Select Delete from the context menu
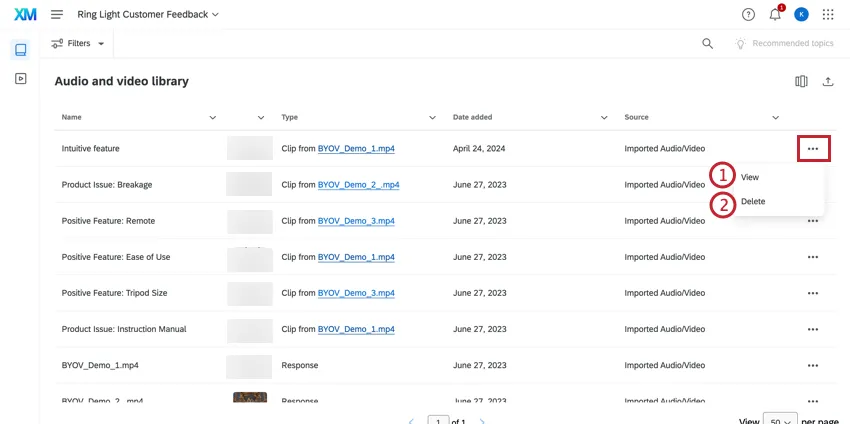The width and height of the screenshot is (850, 424). click(753, 202)
